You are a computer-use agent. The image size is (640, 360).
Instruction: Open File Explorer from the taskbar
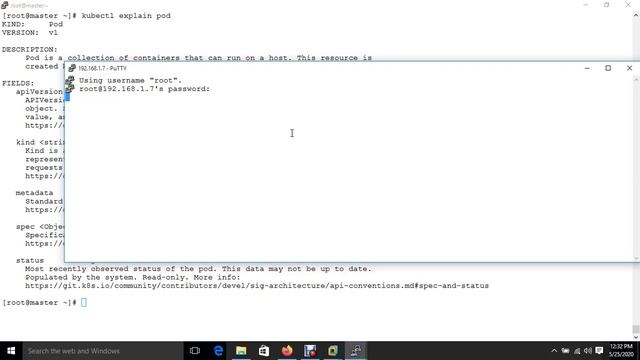tap(241, 351)
